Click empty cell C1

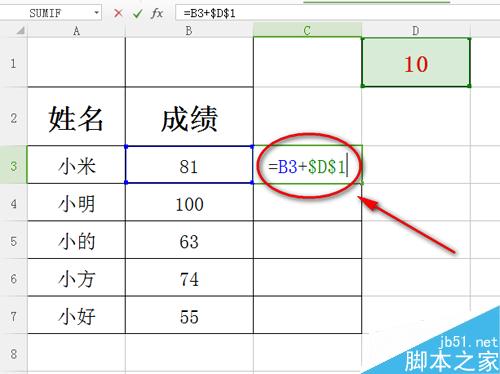[307, 62]
